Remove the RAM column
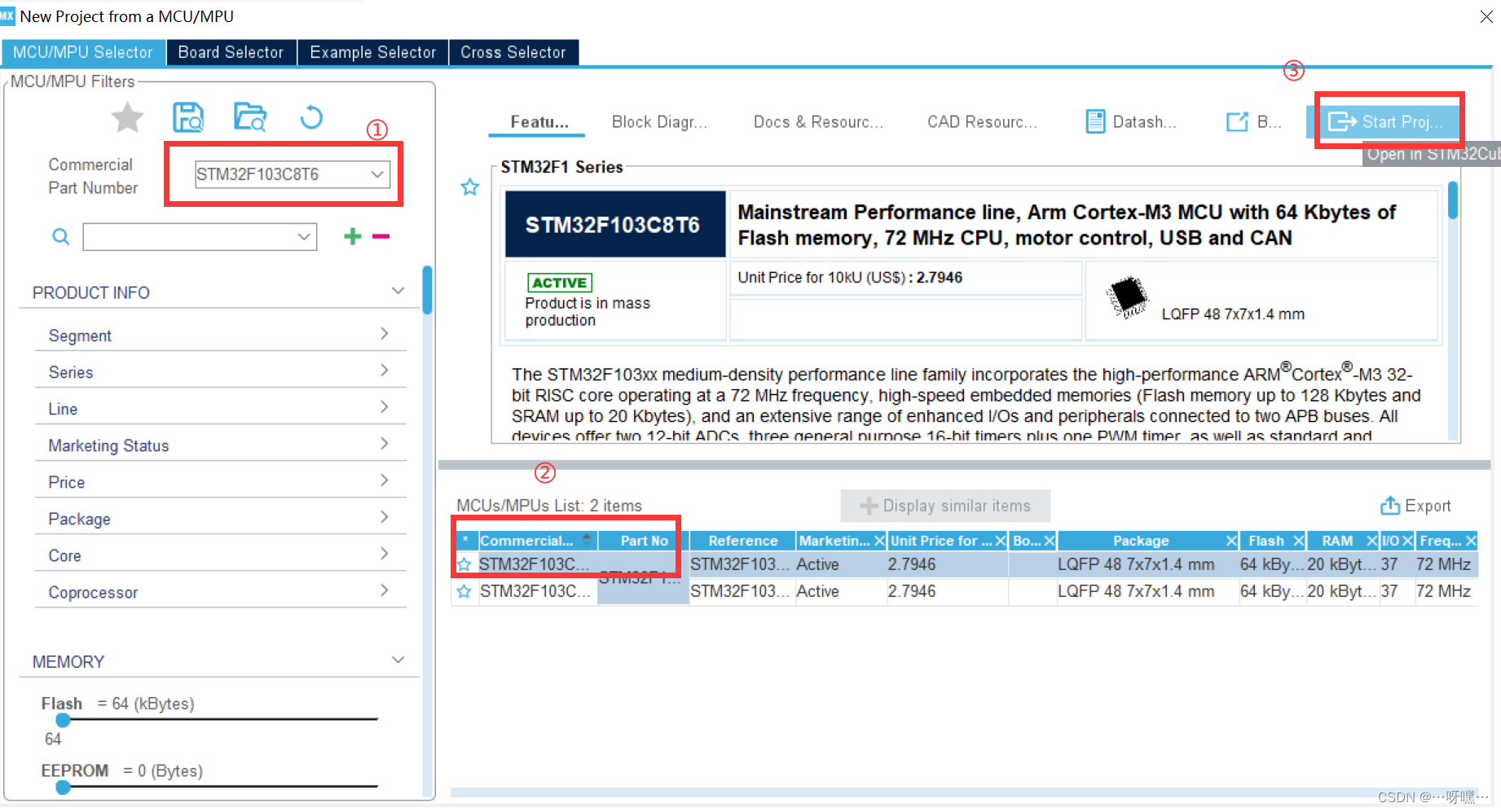This screenshot has height=812, width=1501. point(1371,541)
